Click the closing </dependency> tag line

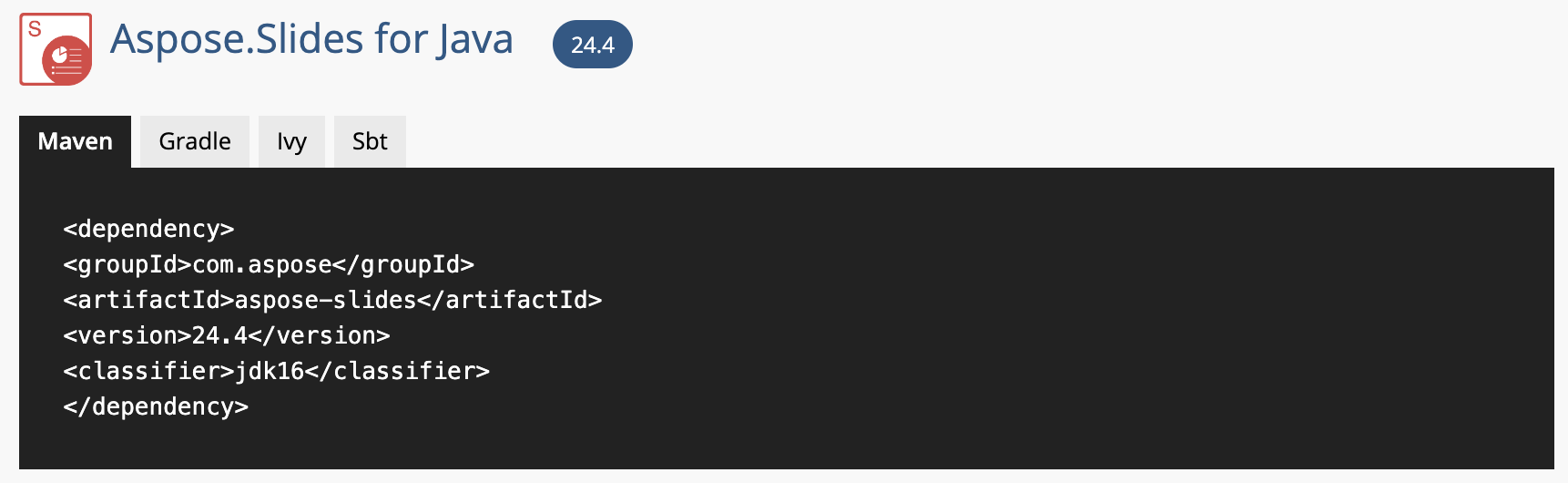[156, 406]
